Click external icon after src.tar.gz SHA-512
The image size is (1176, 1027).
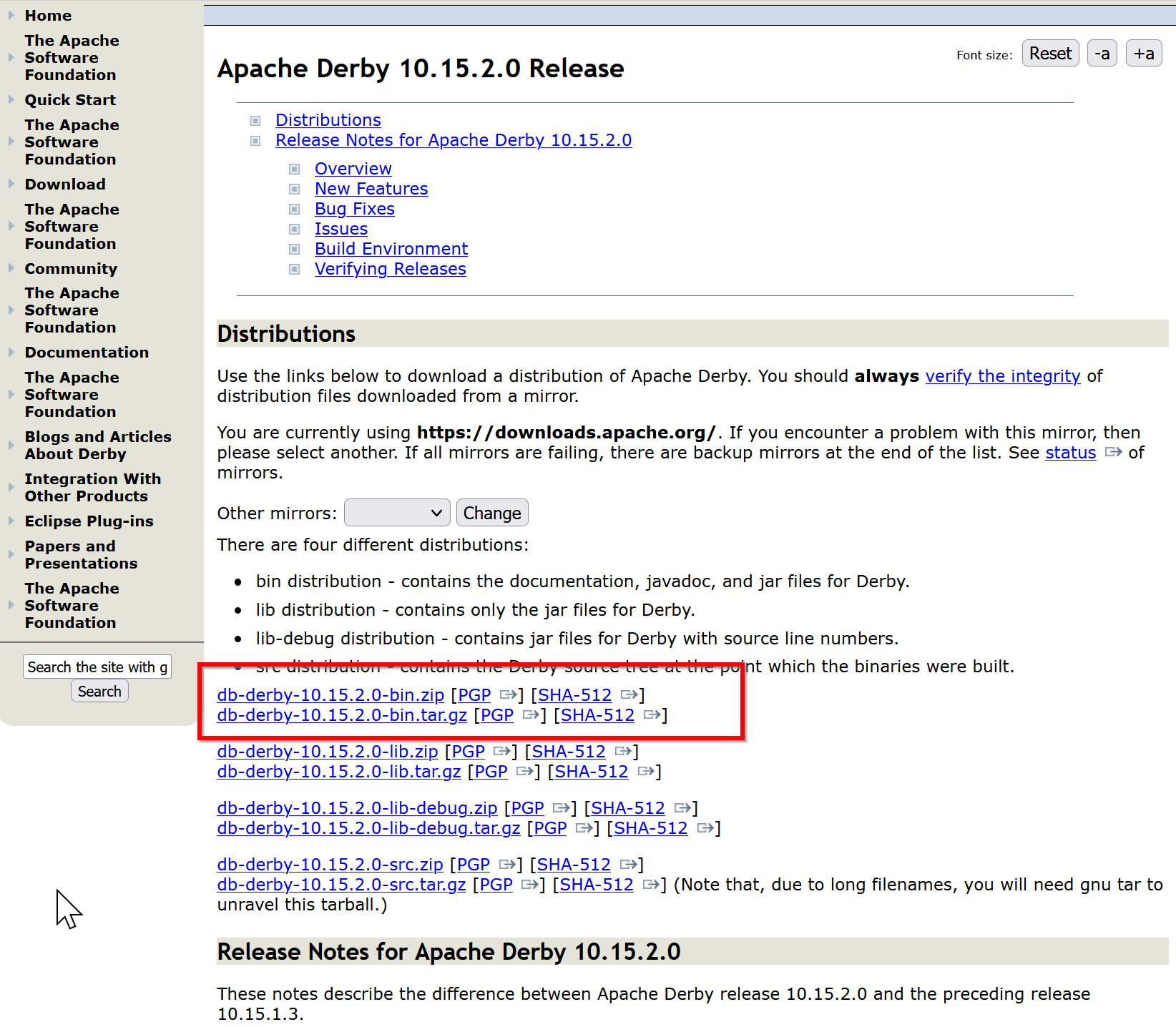[x=650, y=884]
